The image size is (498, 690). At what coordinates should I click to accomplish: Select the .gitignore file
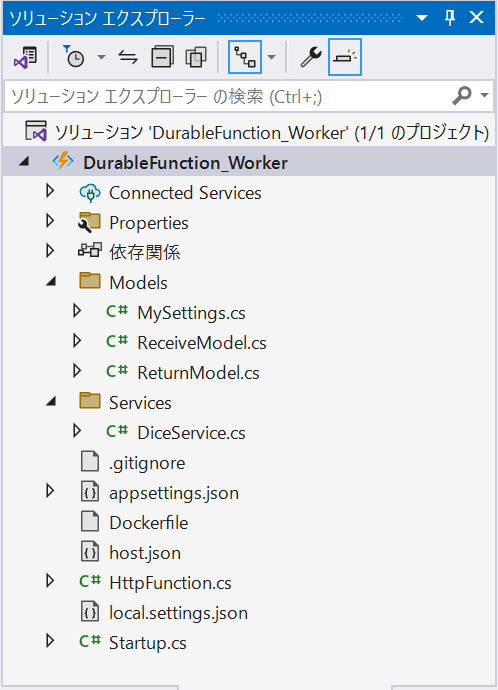[147, 463]
